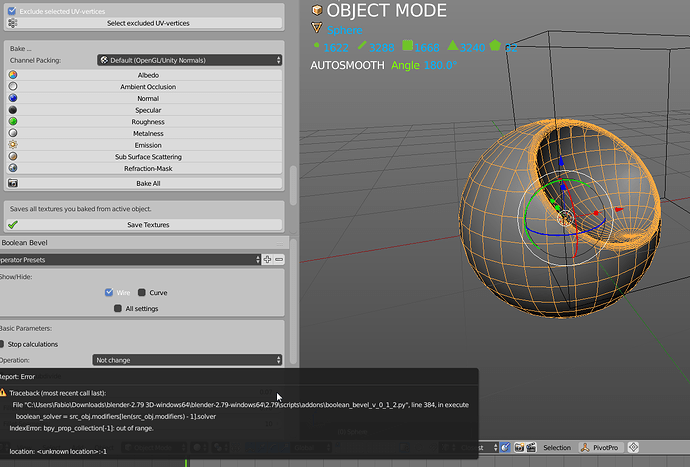
Task: Click the 'IndexError: bpy_prop_collection' line
Action: [81, 428]
